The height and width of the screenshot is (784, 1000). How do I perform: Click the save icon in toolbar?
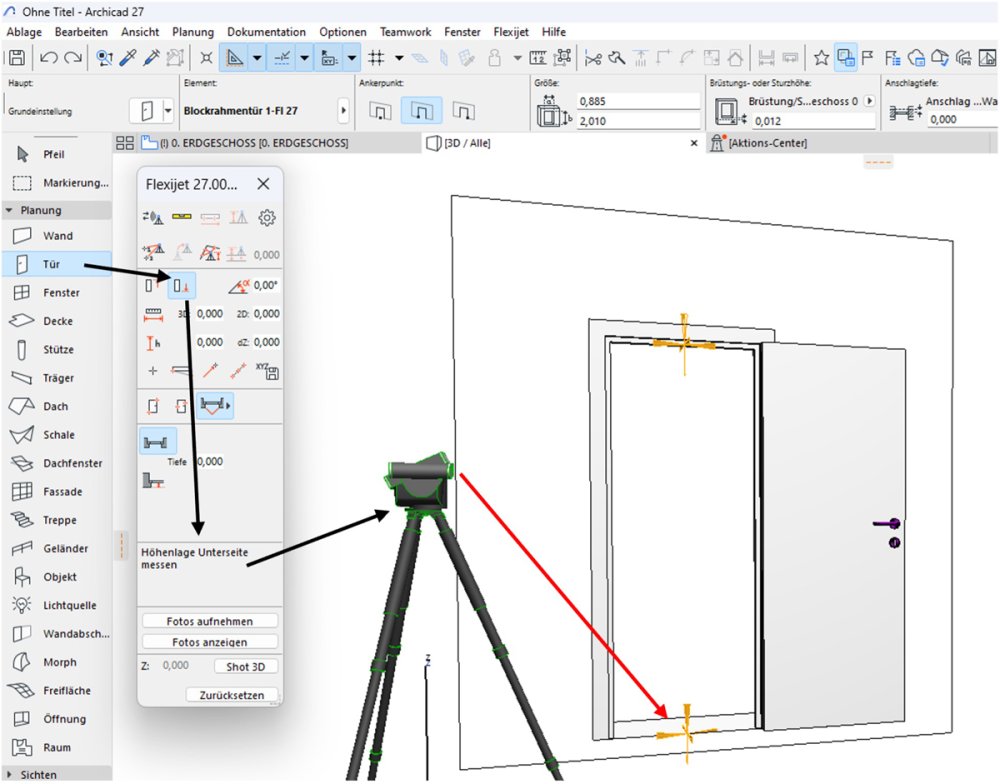tap(17, 58)
